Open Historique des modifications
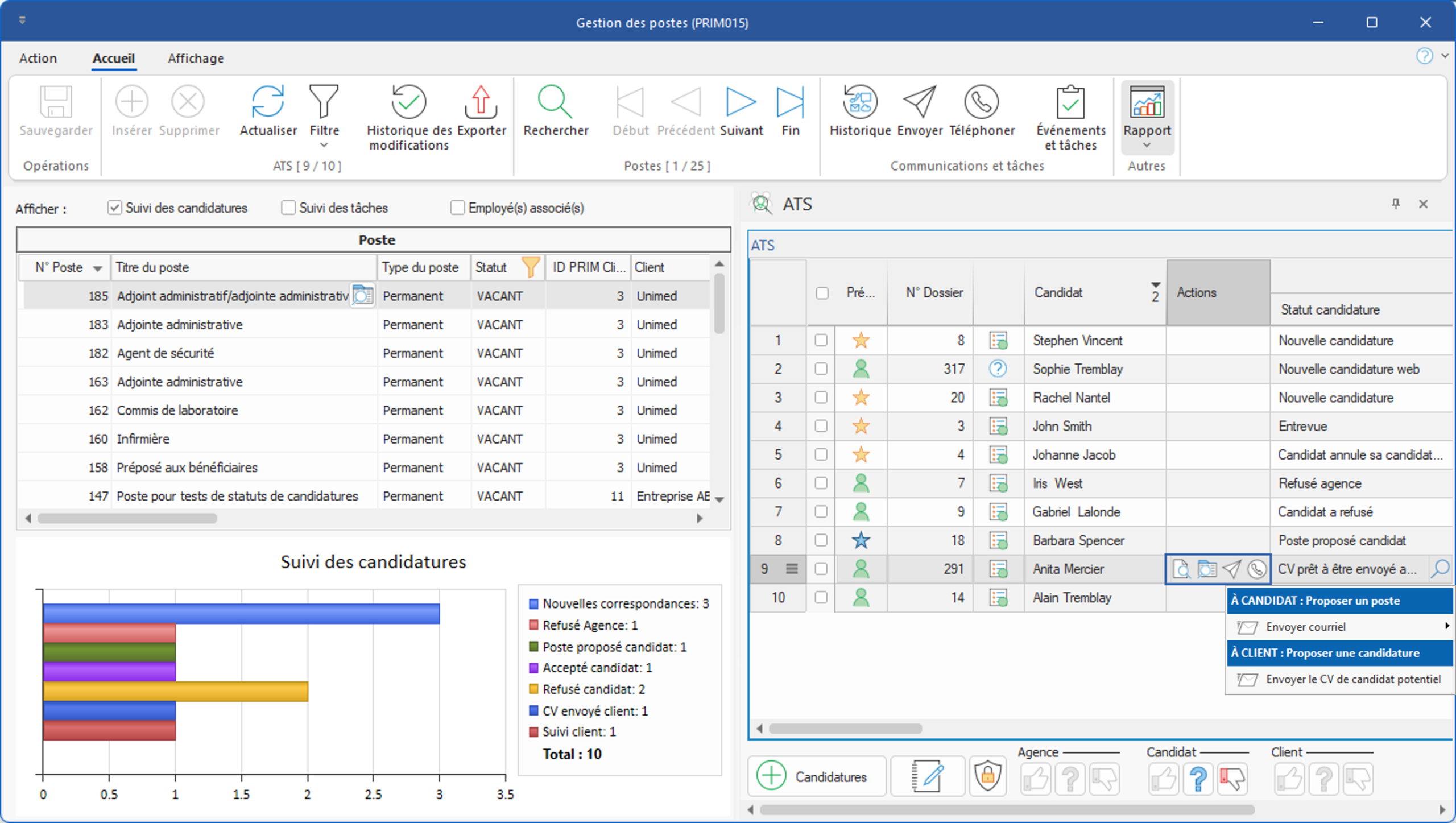 tap(409, 118)
